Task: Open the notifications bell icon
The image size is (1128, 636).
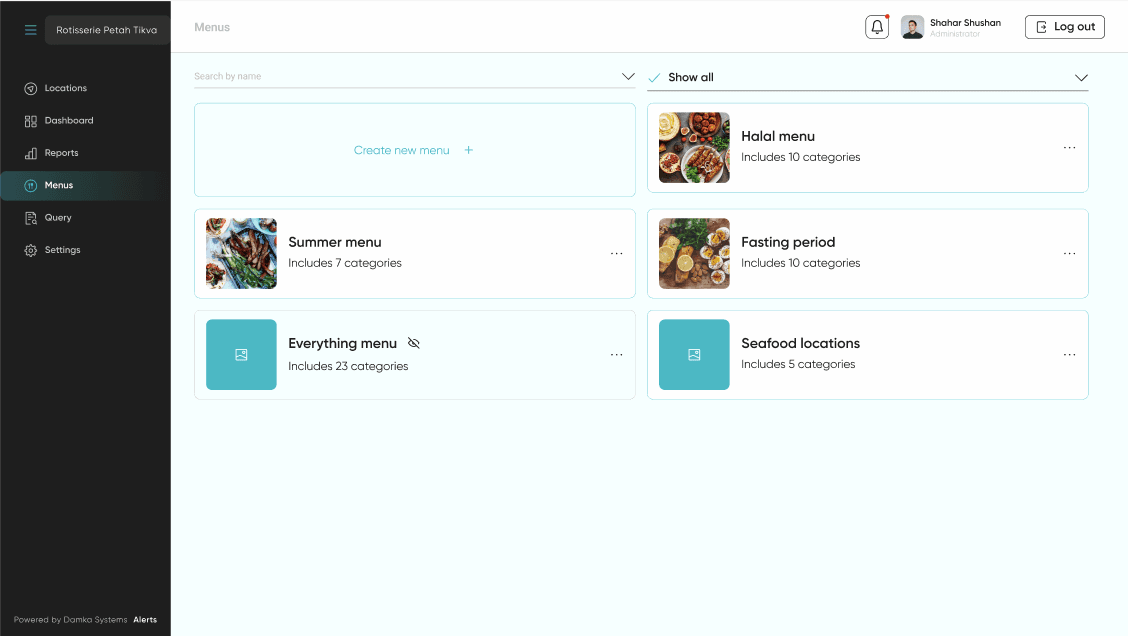Action: (877, 27)
